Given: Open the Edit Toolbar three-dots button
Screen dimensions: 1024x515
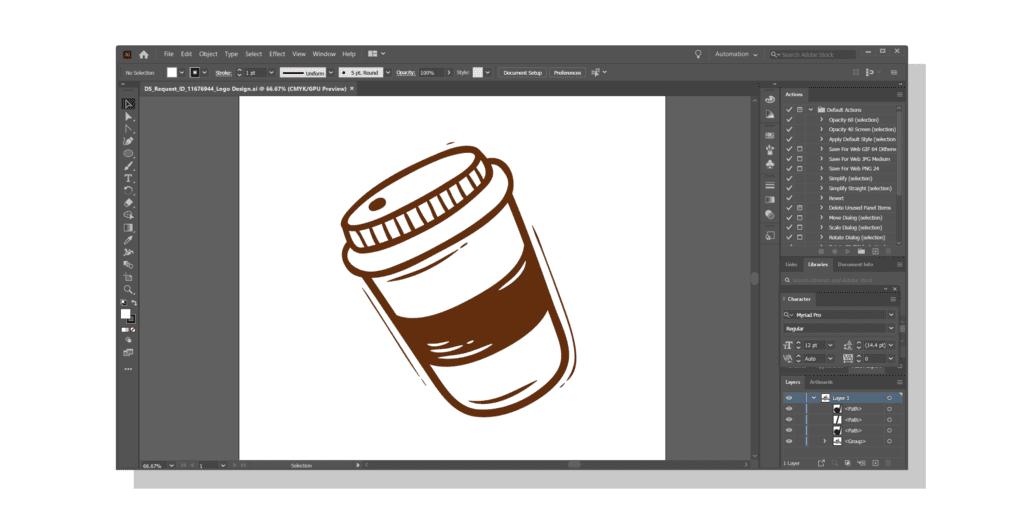Looking at the screenshot, I should (x=128, y=369).
